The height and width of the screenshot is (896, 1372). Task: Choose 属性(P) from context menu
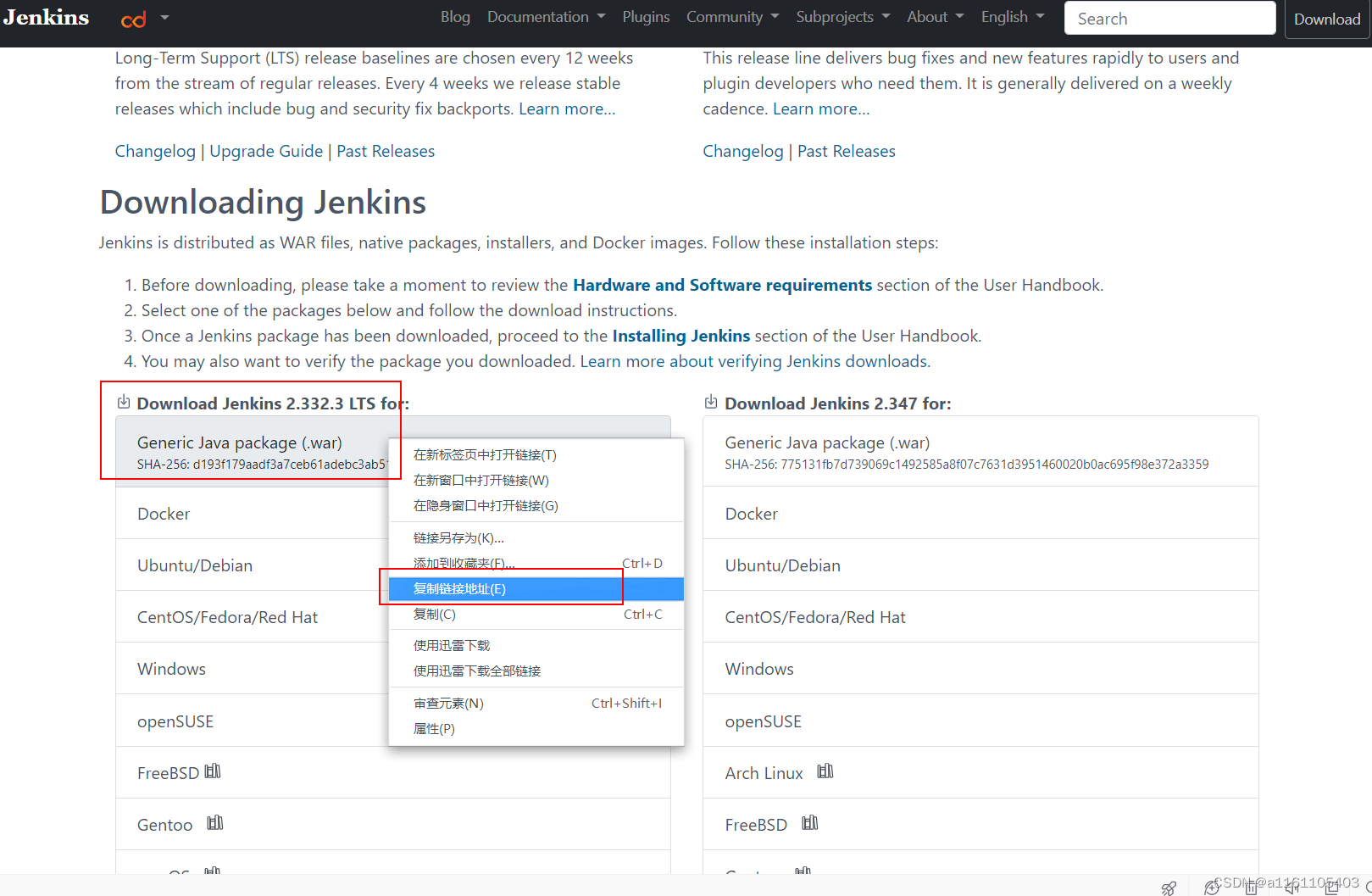pyautogui.click(x=536, y=728)
